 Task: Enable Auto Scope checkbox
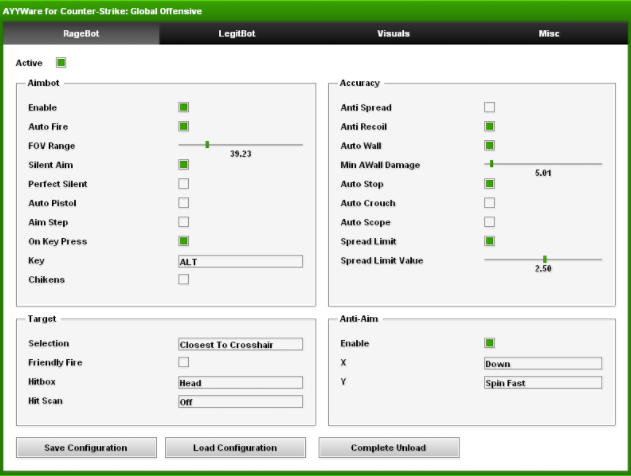(489, 222)
